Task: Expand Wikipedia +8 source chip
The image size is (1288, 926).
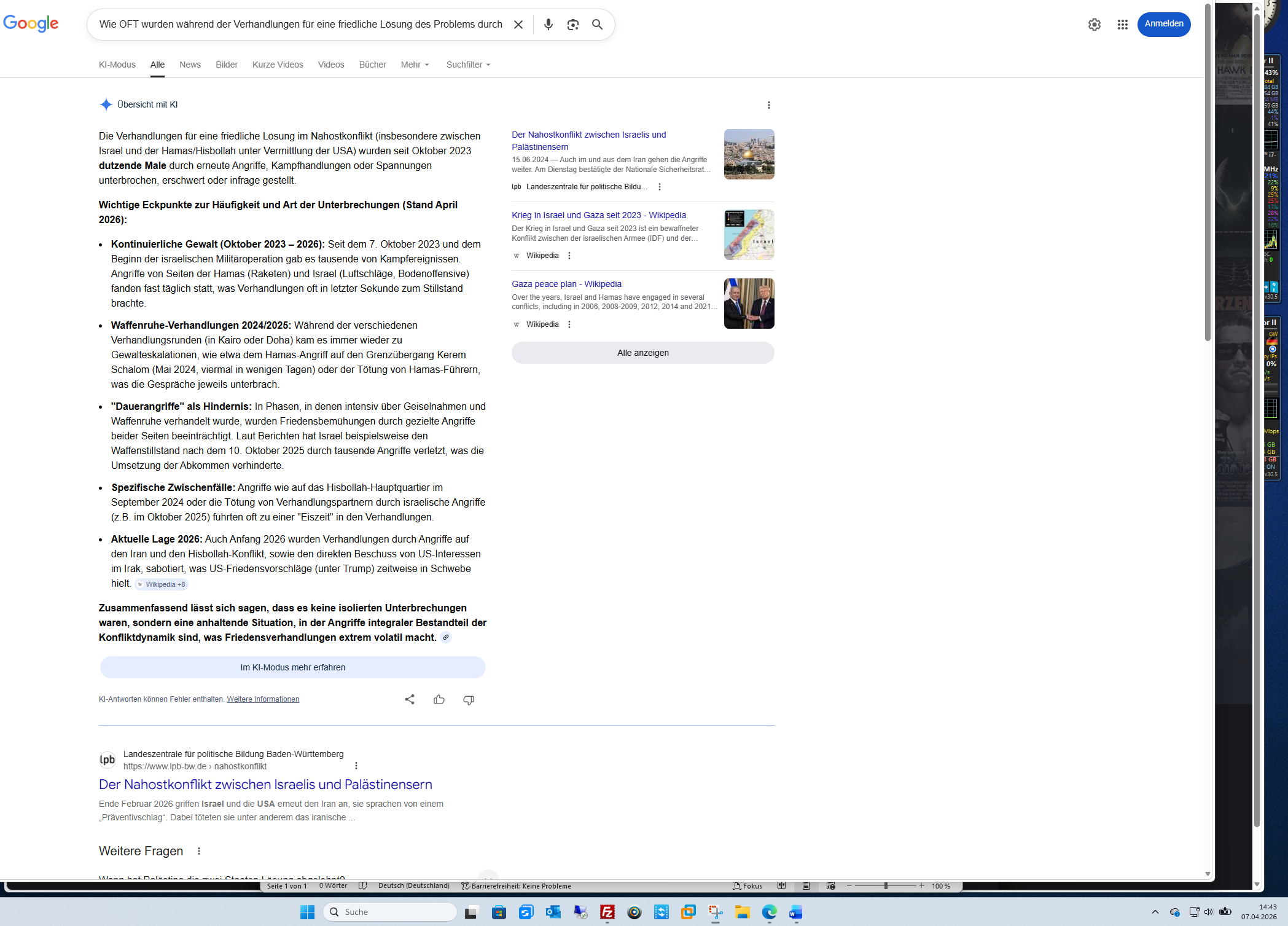Action: (x=162, y=584)
